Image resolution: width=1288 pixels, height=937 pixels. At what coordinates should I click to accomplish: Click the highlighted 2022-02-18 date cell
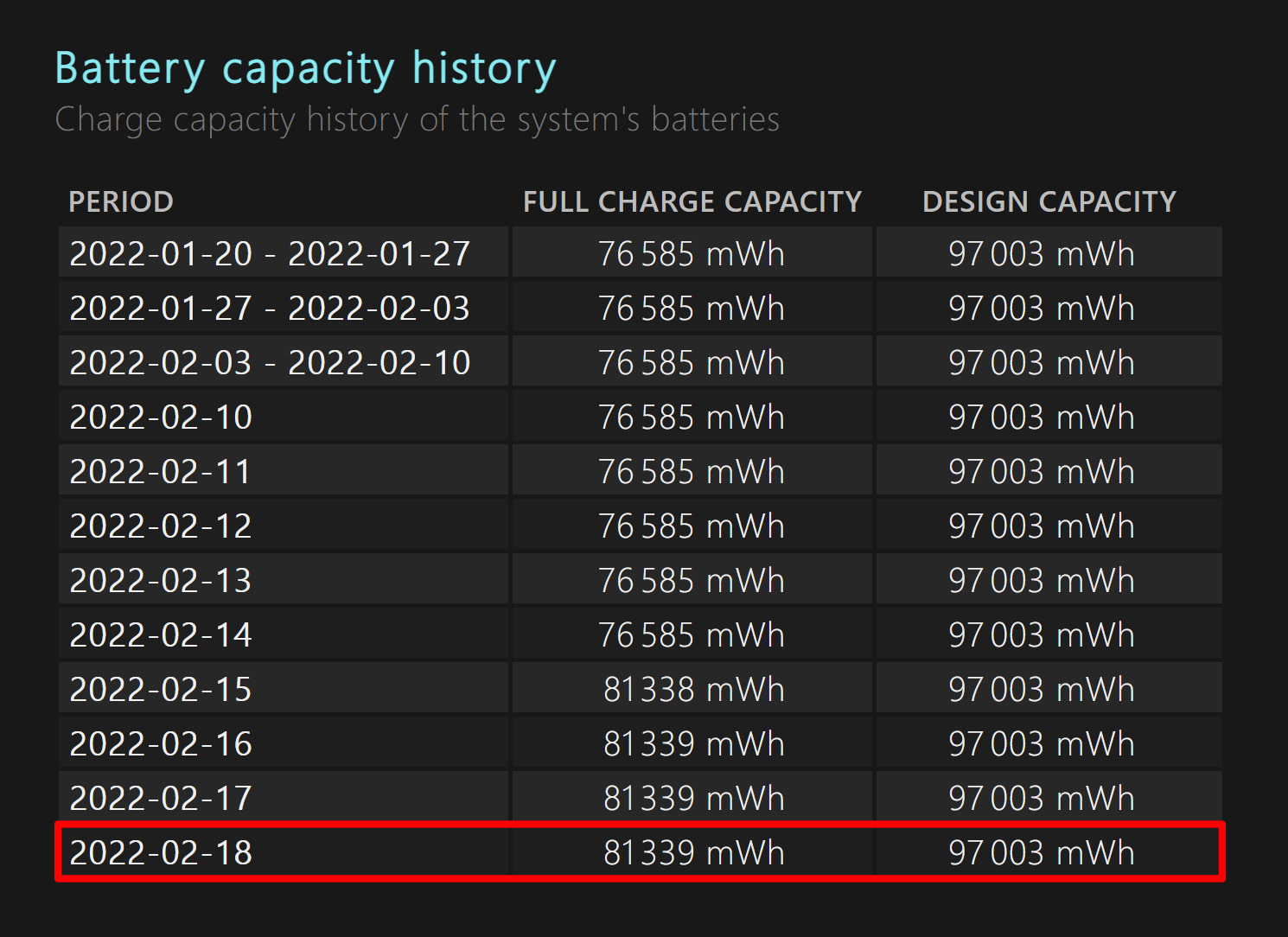point(284,851)
